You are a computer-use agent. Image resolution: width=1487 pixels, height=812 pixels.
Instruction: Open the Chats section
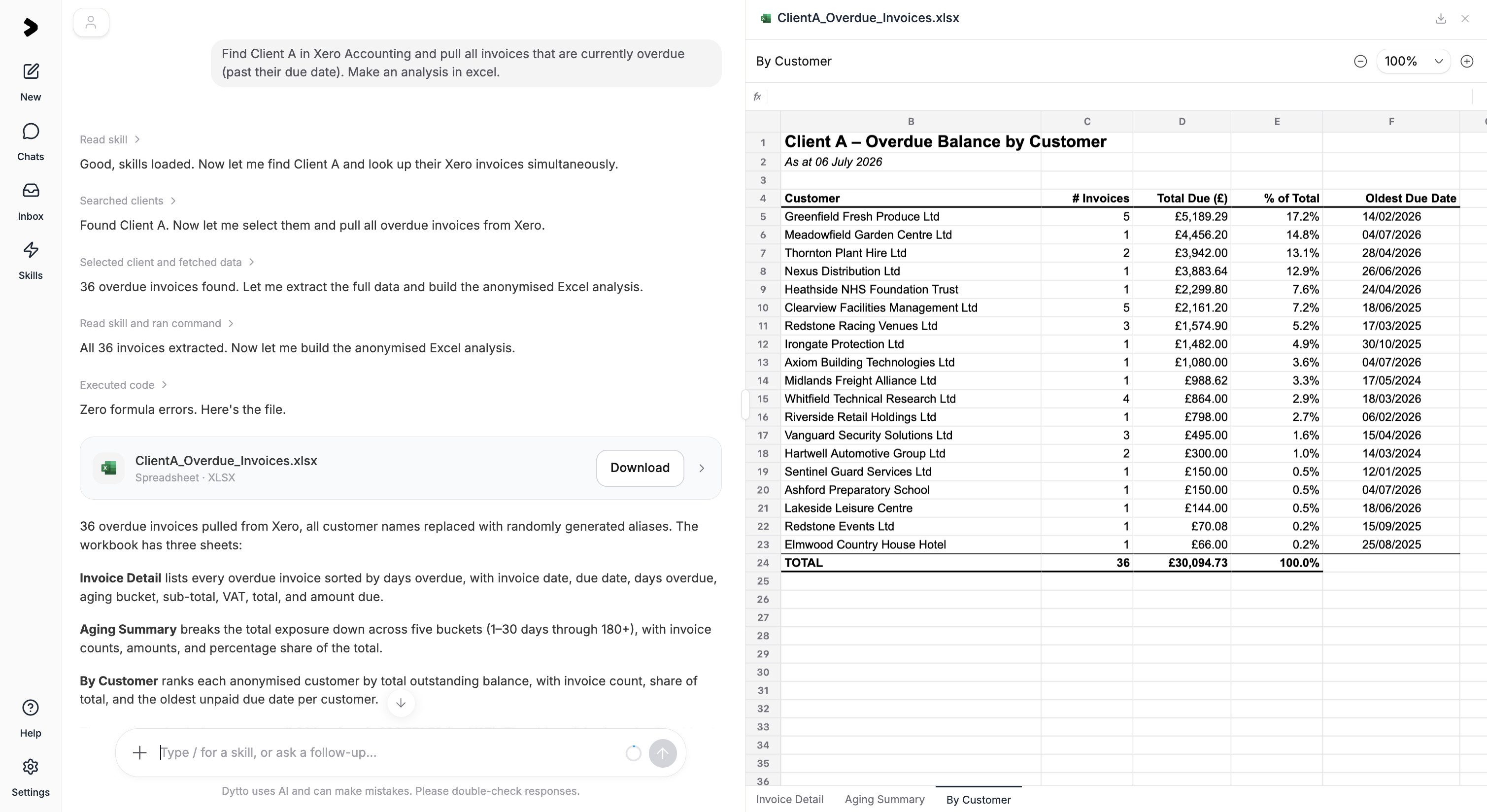click(31, 142)
